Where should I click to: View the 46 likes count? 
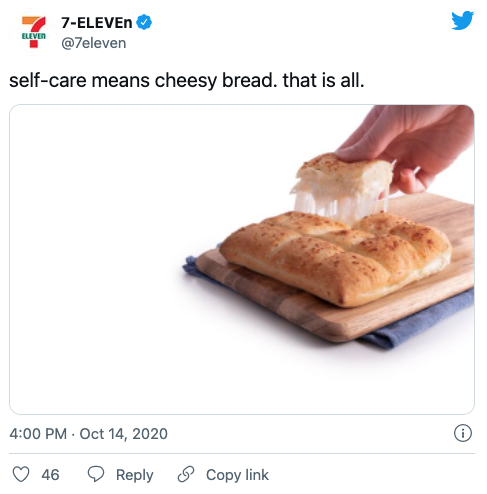tap(50, 475)
